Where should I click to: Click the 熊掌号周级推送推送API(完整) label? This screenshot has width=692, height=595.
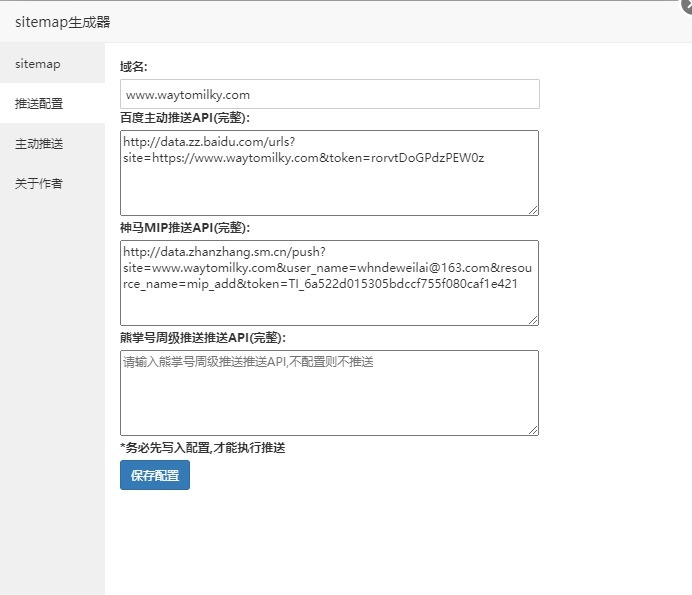pyautogui.click(x=203, y=338)
